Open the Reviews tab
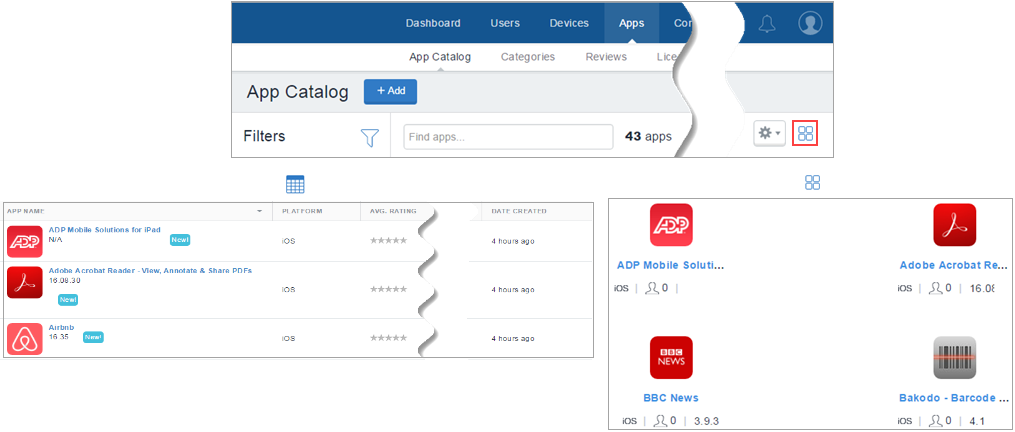 coord(606,57)
